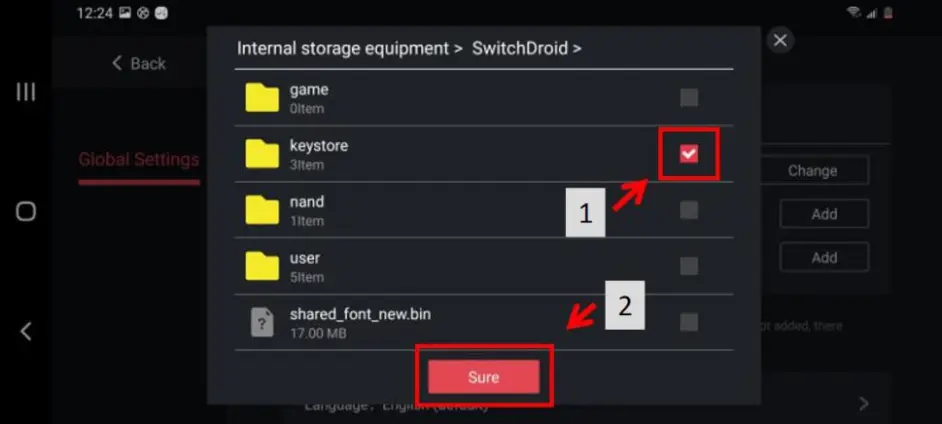Tap Android system back arrow
942x424 pixels.
(x=26, y=331)
